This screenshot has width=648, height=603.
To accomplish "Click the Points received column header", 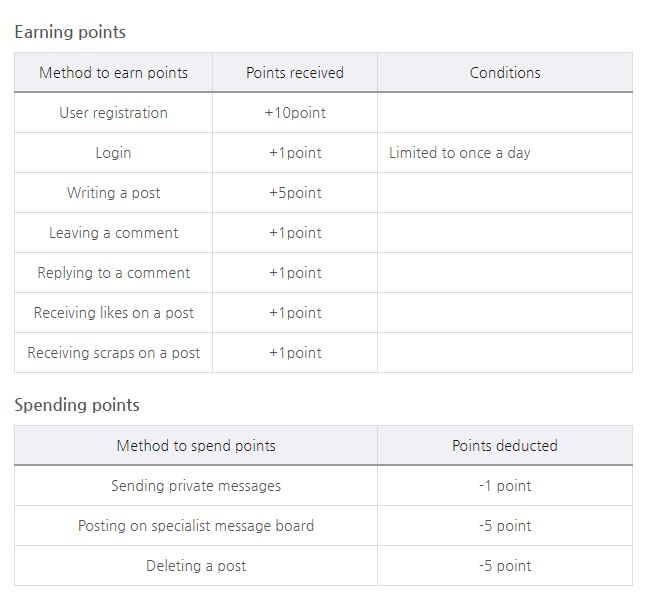I will [x=295, y=73].
